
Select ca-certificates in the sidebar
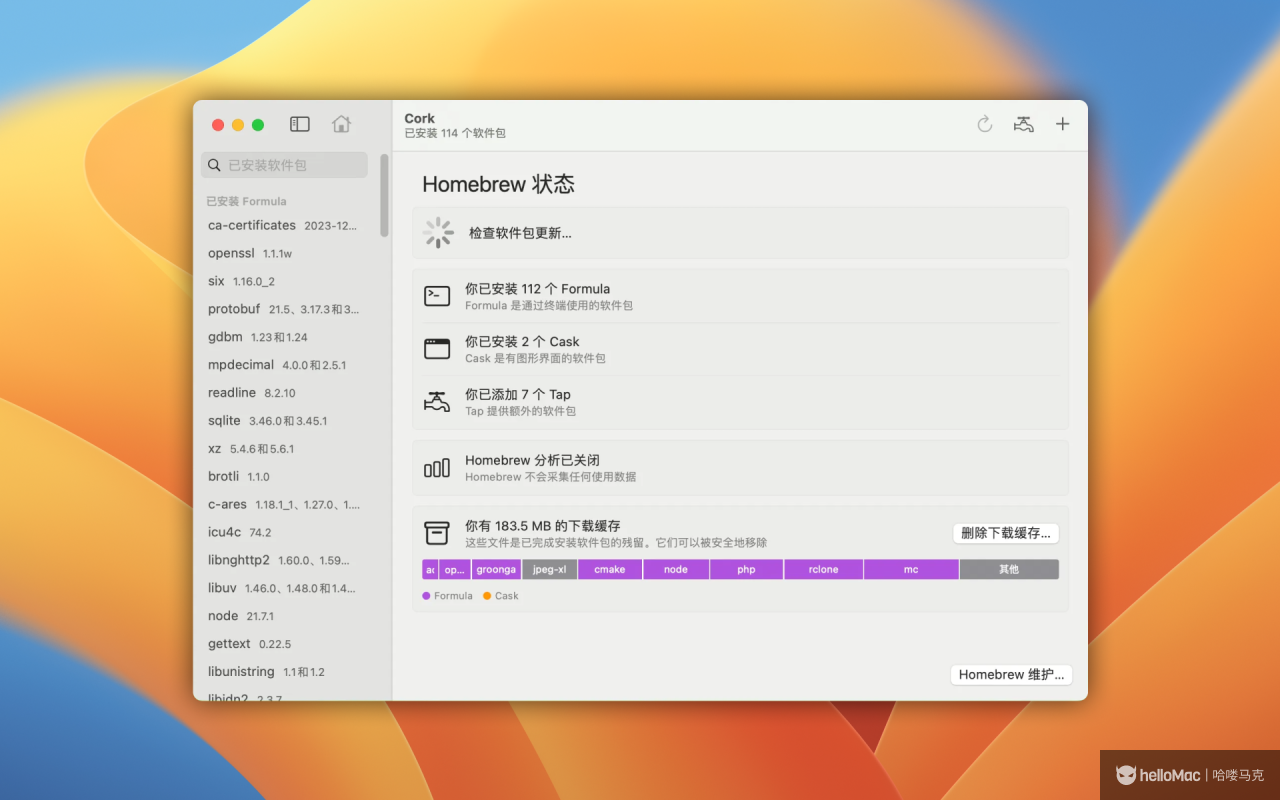coord(284,225)
